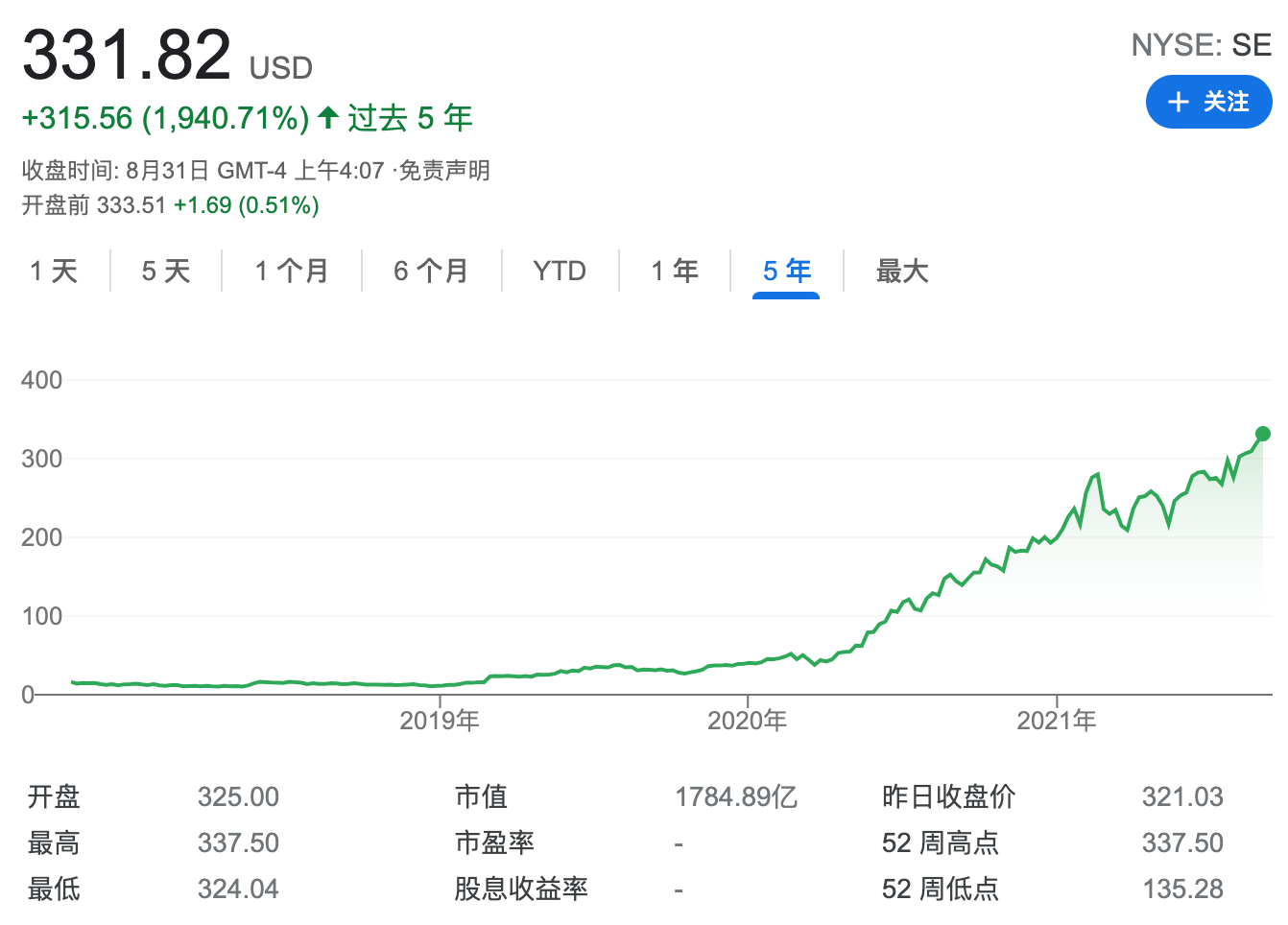Click the green upward arrow beside 过去 5 年
This screenshot has width=1288, height=925.
click(x=326, y=117)
